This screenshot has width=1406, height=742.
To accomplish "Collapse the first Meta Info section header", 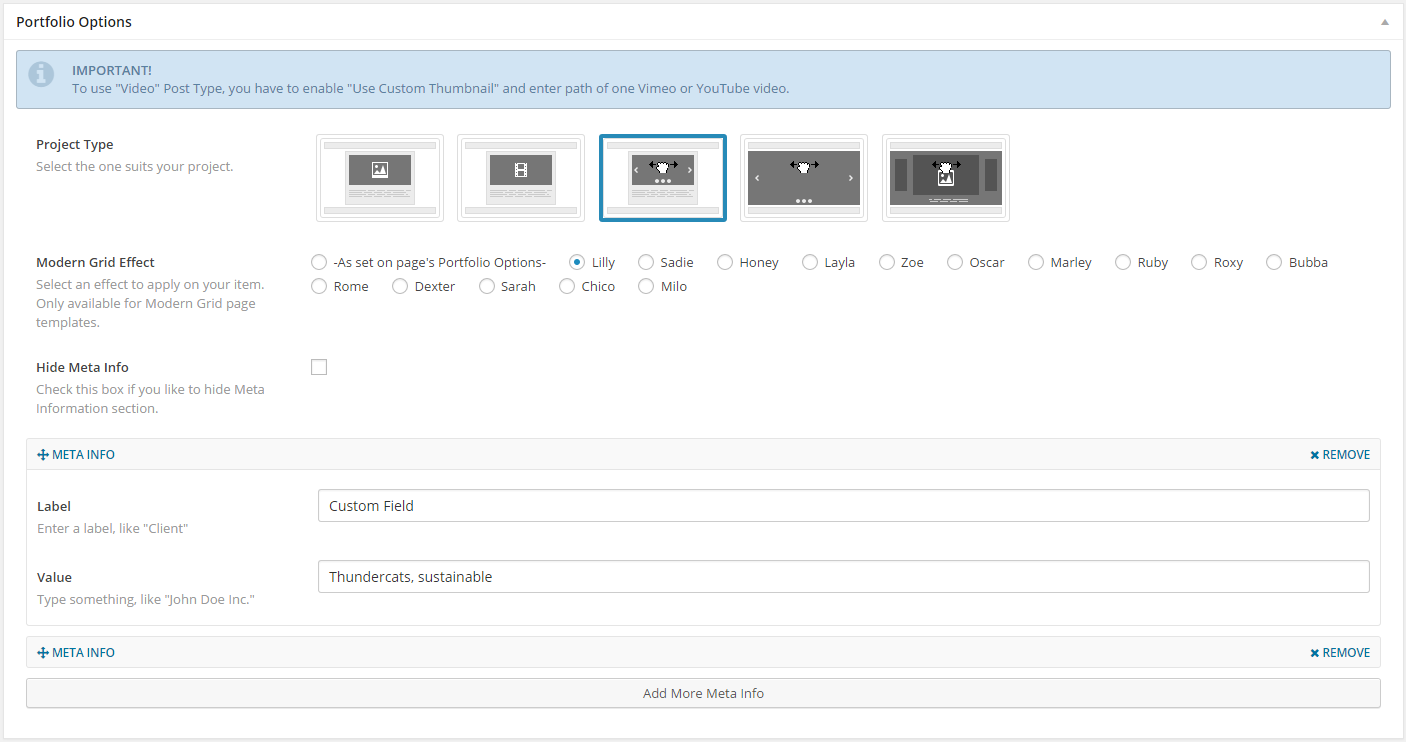I will click(700, 455).
